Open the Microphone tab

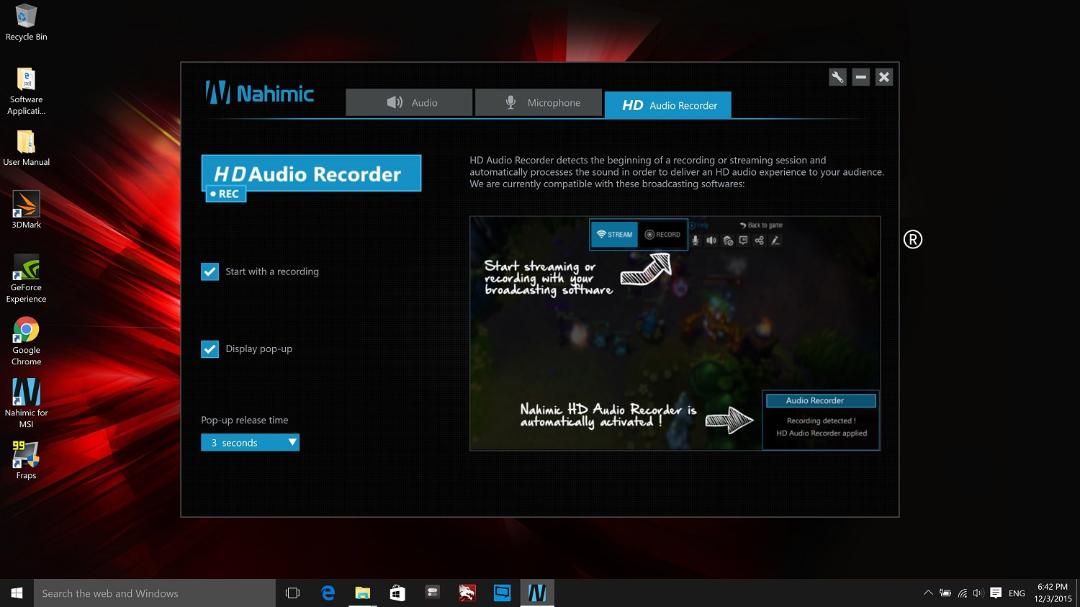(x=539, y=103)
